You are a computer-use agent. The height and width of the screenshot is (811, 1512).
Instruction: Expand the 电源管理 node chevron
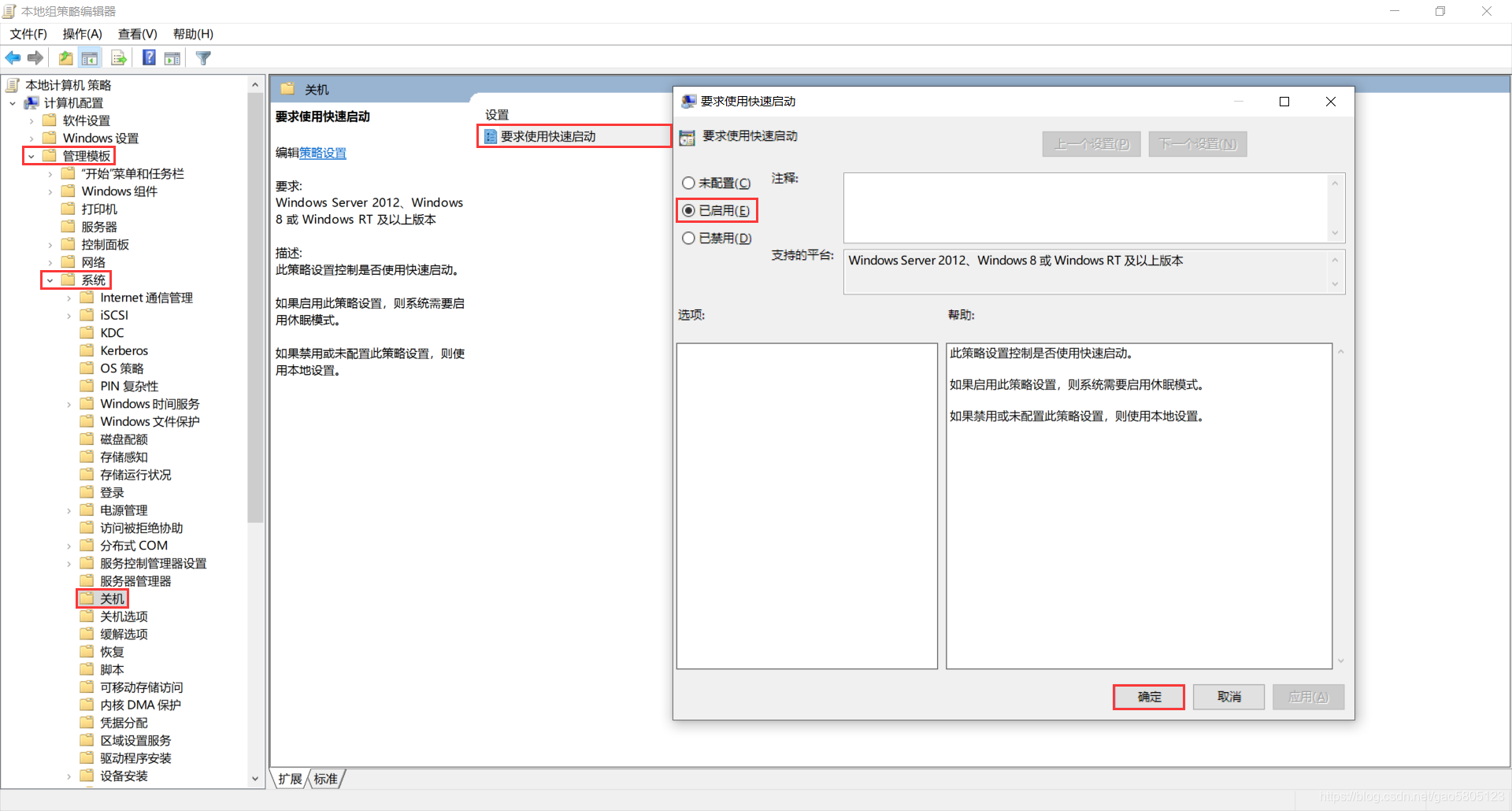click(69, 510)
